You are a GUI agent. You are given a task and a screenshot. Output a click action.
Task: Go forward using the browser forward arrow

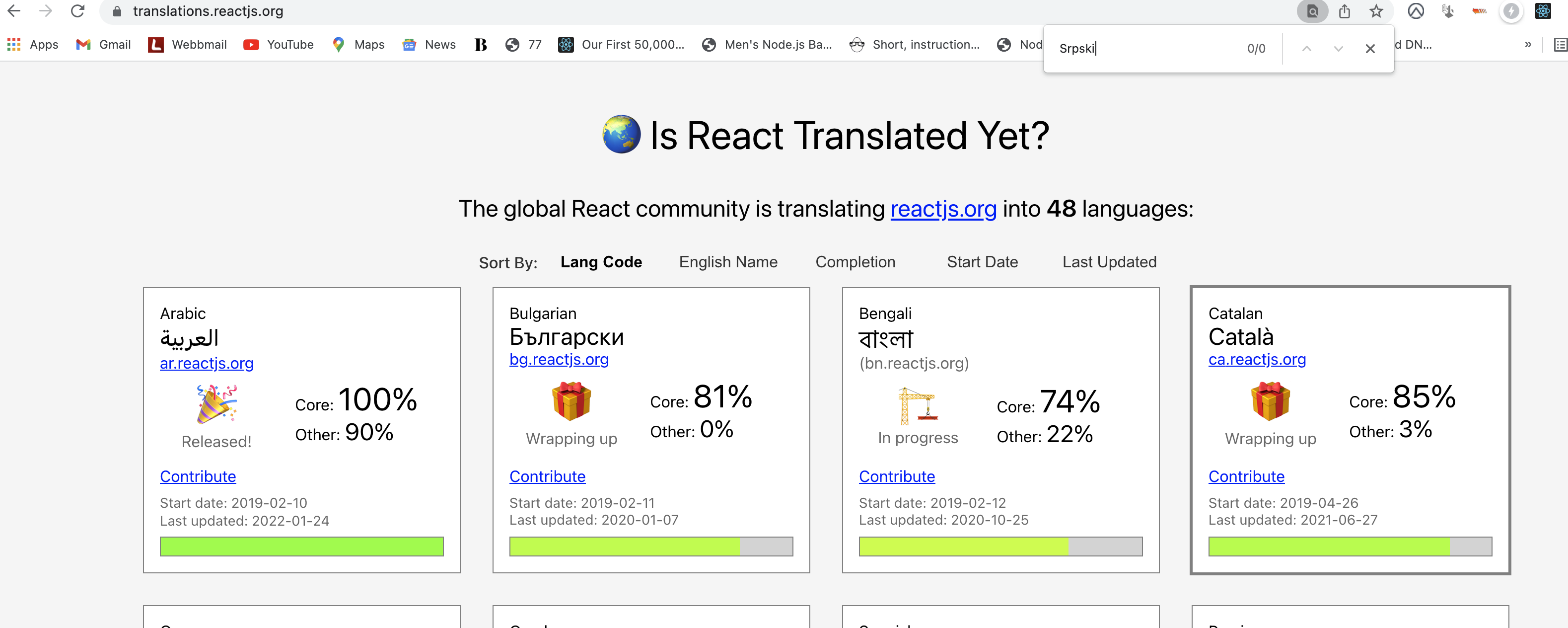[46, 11]
